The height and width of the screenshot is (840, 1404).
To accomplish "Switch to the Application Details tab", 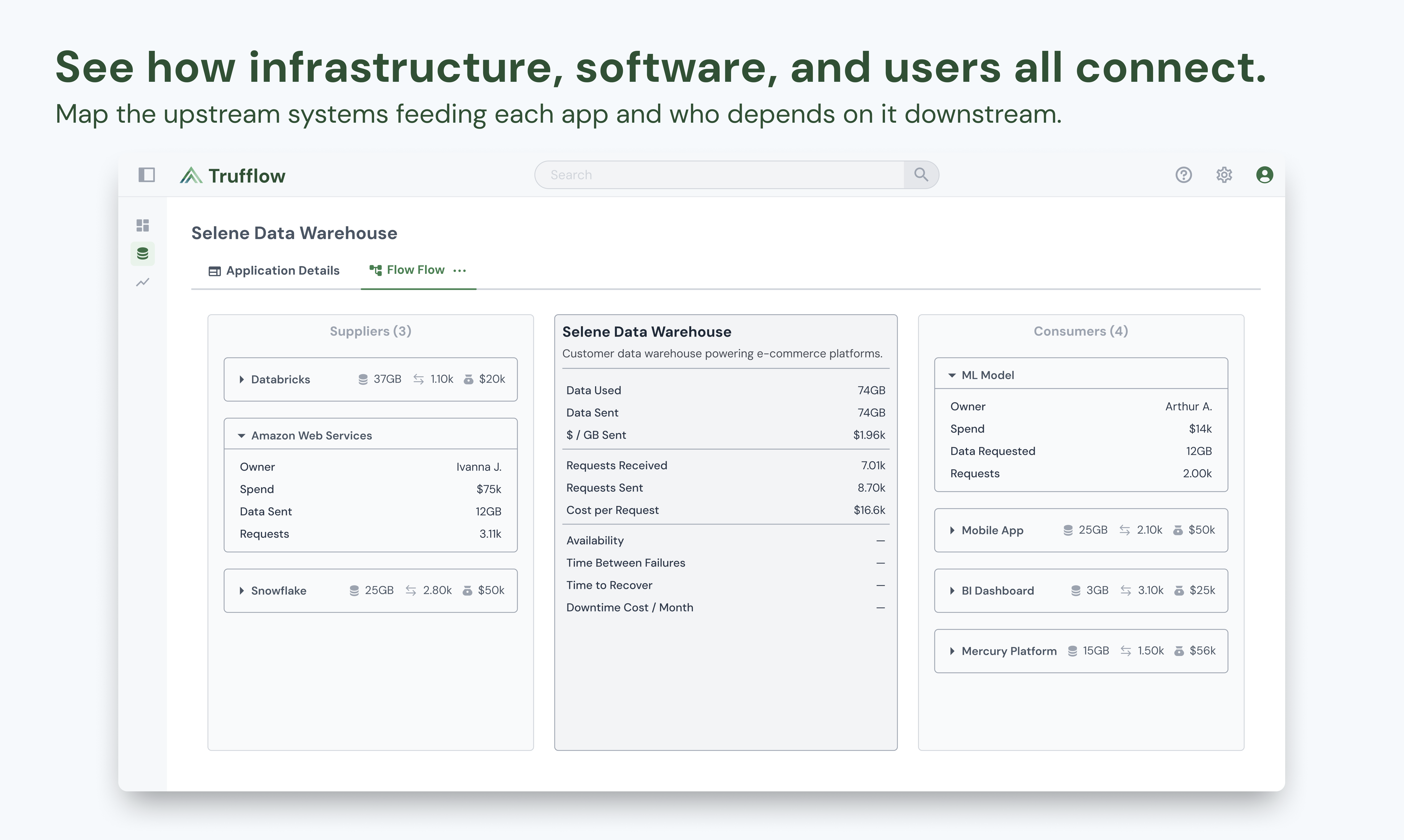I will click(x=274, y=271).
